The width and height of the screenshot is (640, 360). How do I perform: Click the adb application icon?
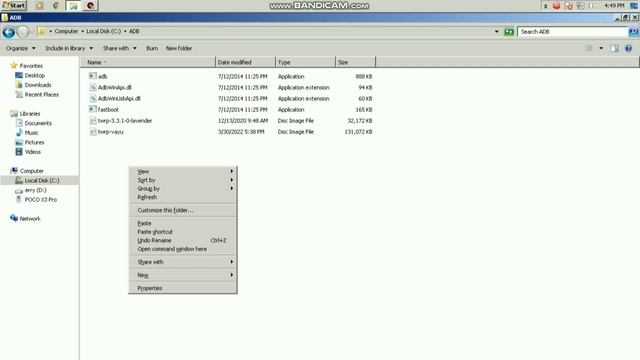93,76
